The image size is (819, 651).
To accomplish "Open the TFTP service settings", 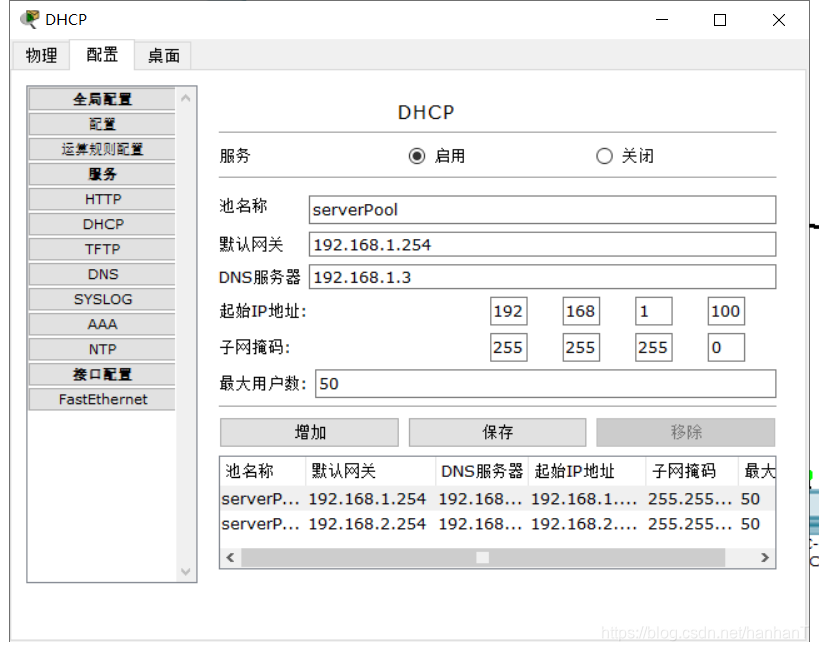I will (x=102, y=249).
